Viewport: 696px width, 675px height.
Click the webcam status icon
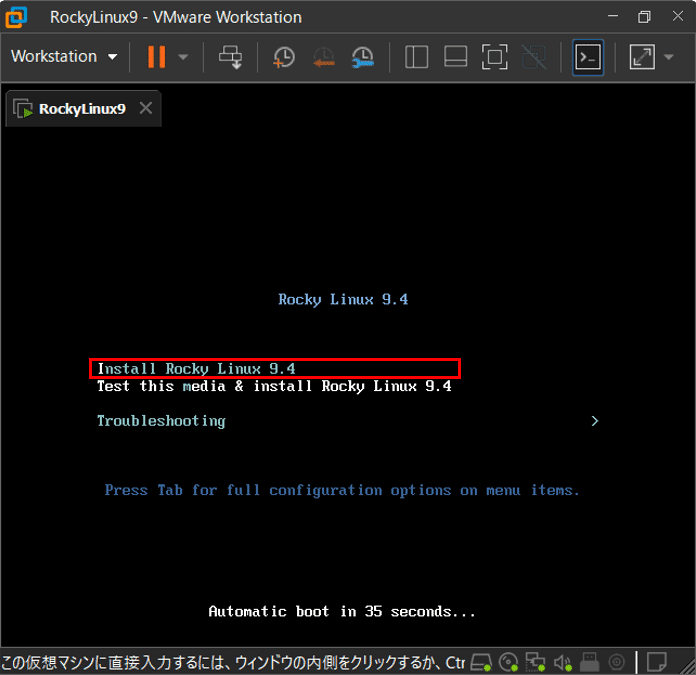coord(617,662)
